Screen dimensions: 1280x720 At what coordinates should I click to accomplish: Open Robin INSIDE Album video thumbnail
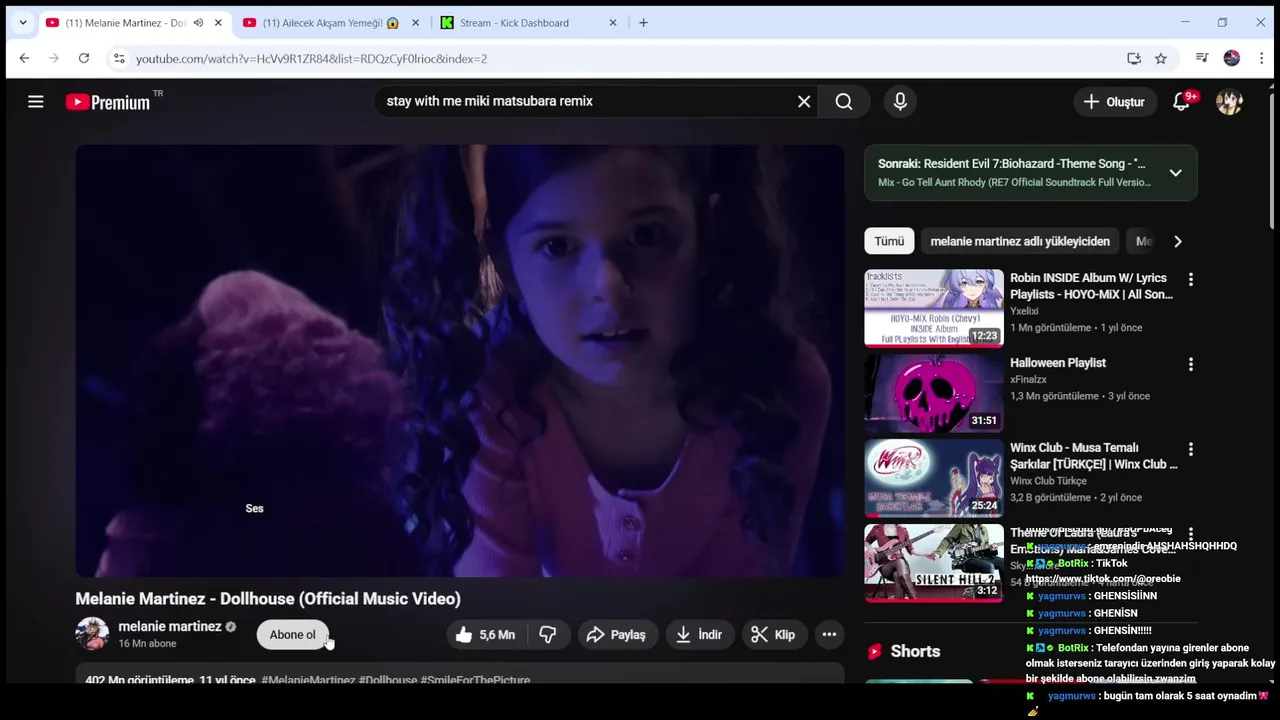click(934, 308)
